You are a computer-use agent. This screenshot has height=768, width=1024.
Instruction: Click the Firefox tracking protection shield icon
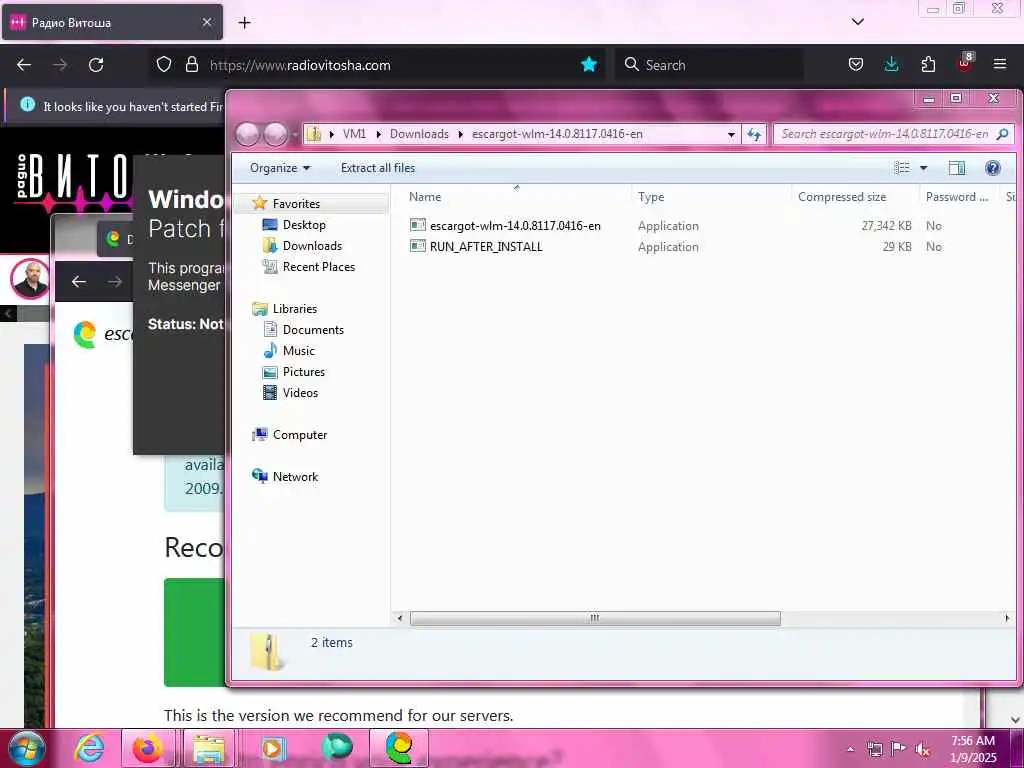coord(164,64)
